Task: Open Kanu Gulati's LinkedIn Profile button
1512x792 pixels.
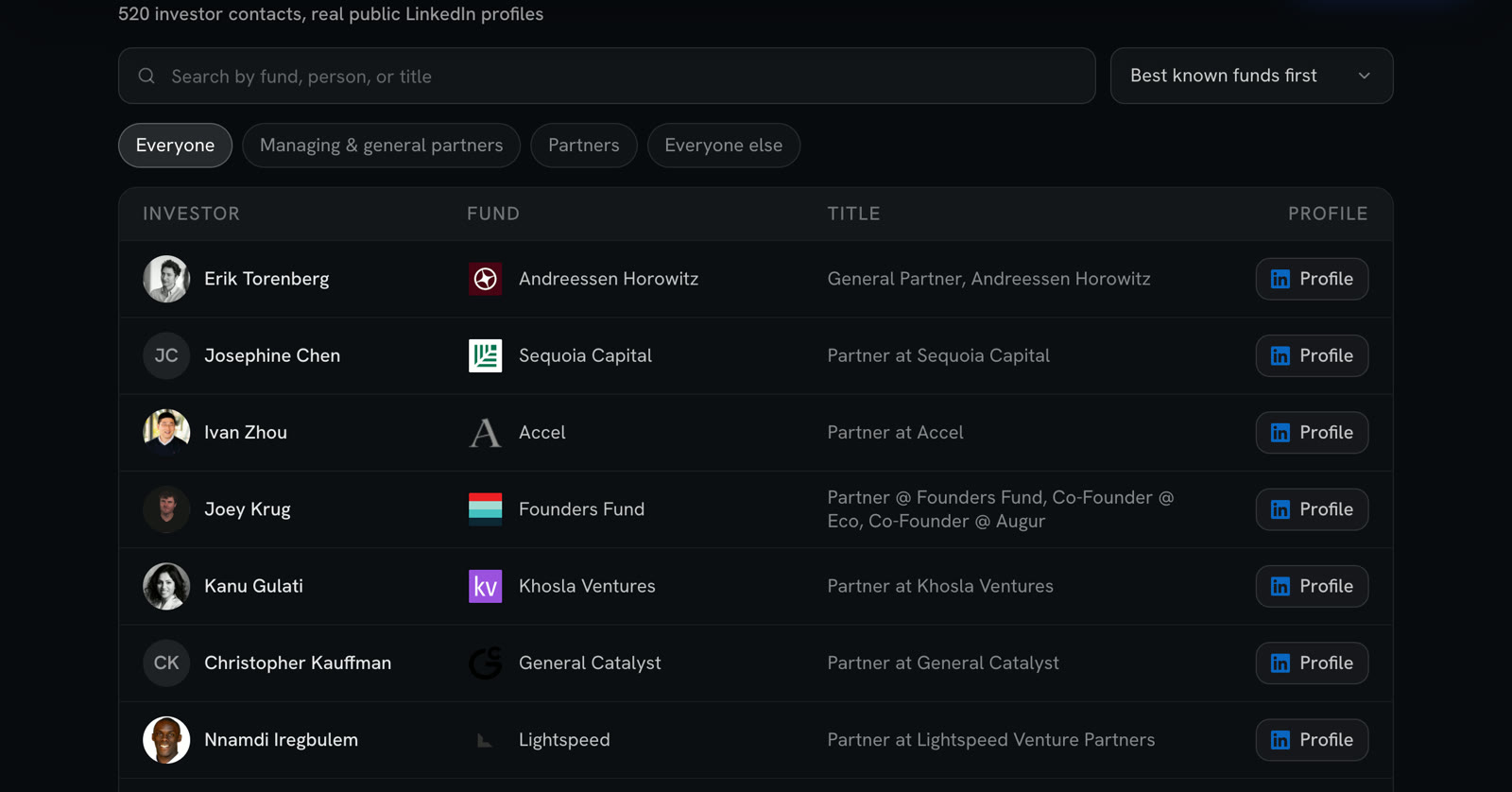Action: coord(1312,586)
